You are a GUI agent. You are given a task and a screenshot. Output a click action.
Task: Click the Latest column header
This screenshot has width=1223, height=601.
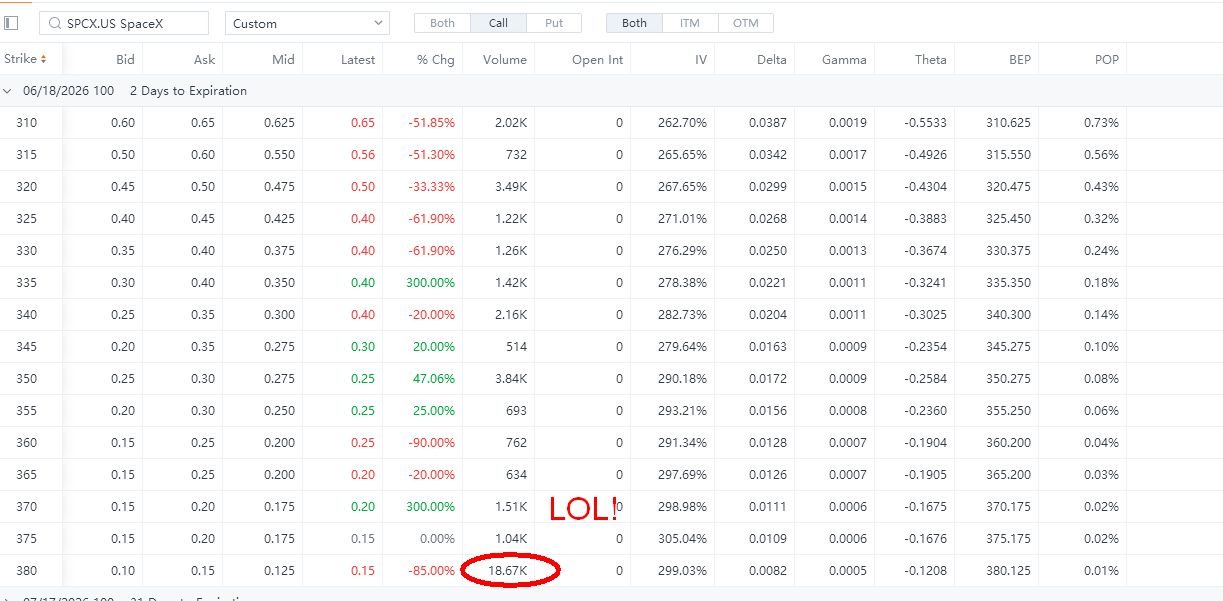358,59
